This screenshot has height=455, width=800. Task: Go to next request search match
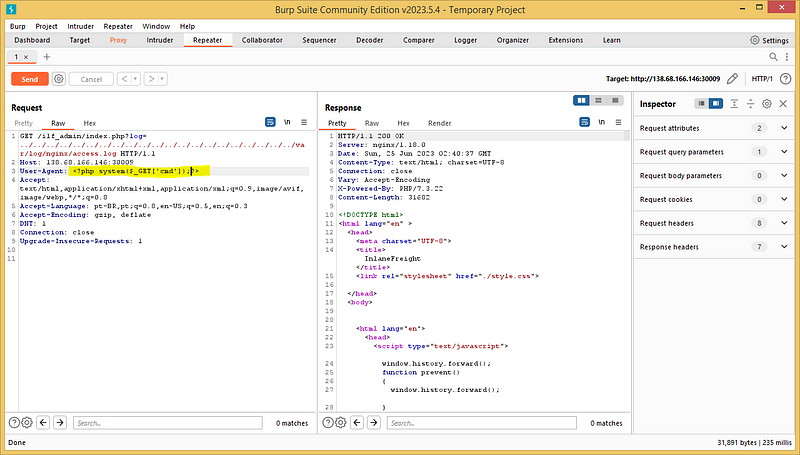[x=60, y=422]
